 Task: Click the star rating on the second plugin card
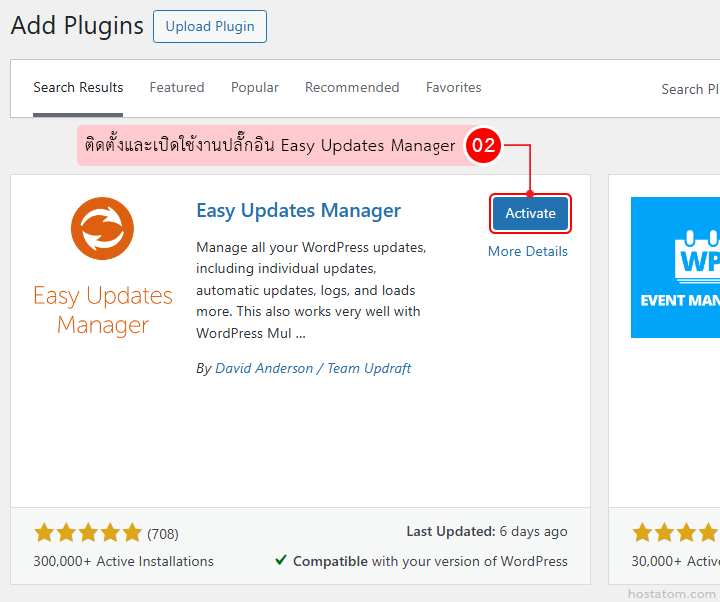coord(676,533)
